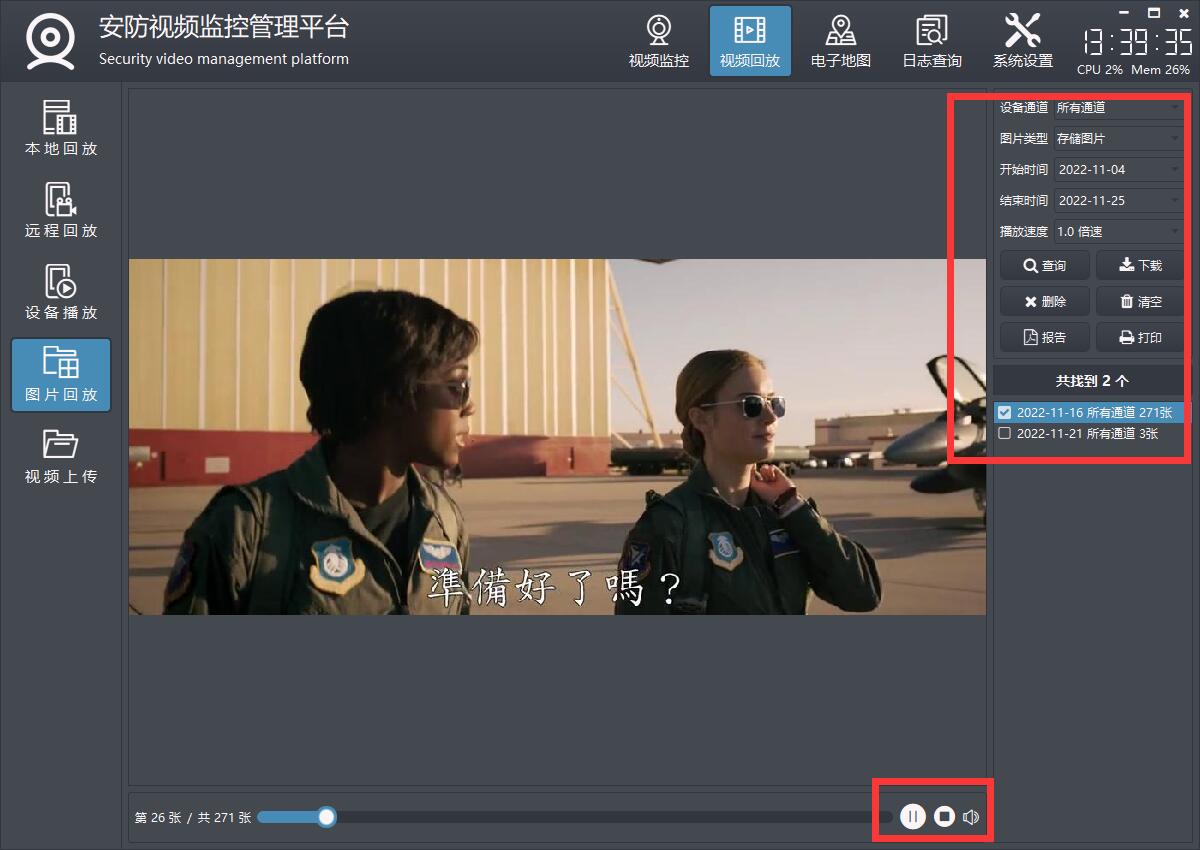The image size is (1200, 850).
Task: Open the 电子地图 electronic map tab
Action: (840, 41)
